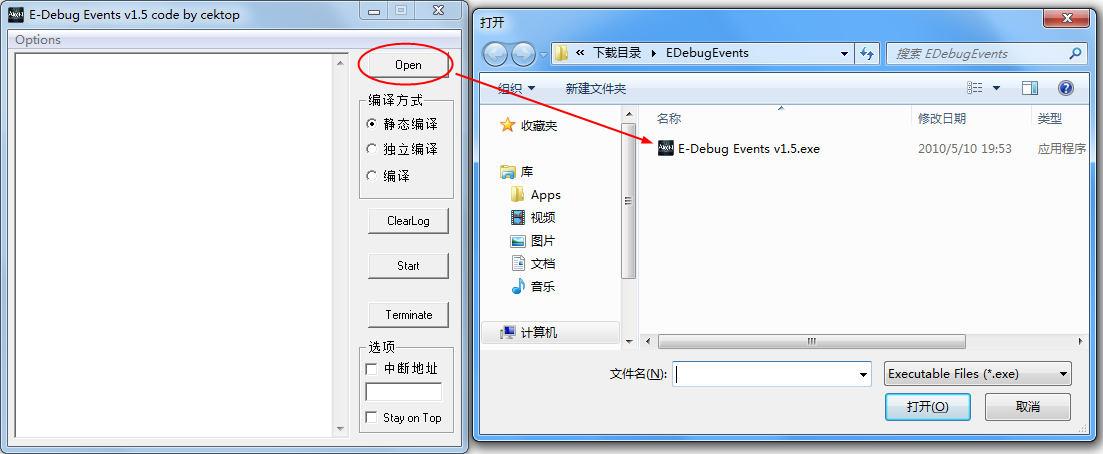
Task: Open the 组织 dropdown menu
Action: (x=516, y=89)
